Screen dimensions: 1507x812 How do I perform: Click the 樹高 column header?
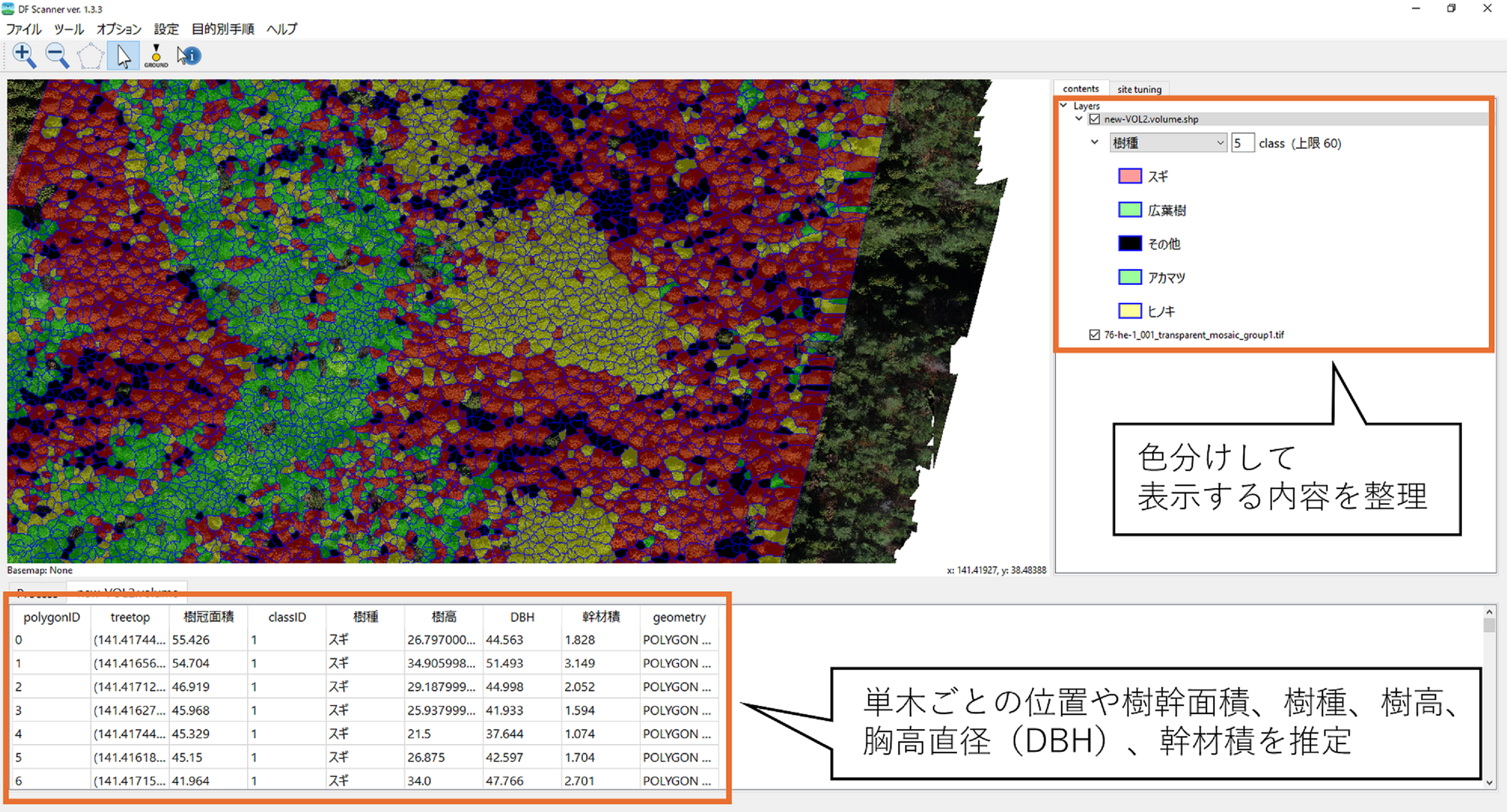coord(443,617)
